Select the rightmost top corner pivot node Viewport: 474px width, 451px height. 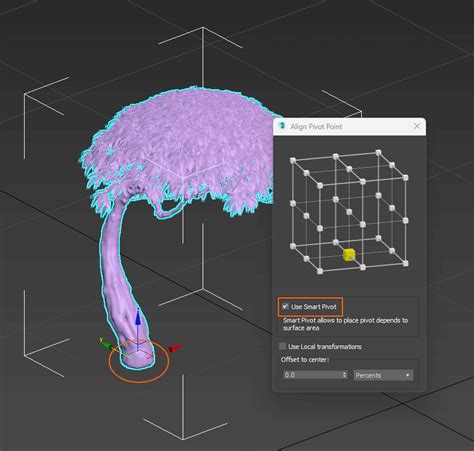(405, 178)
